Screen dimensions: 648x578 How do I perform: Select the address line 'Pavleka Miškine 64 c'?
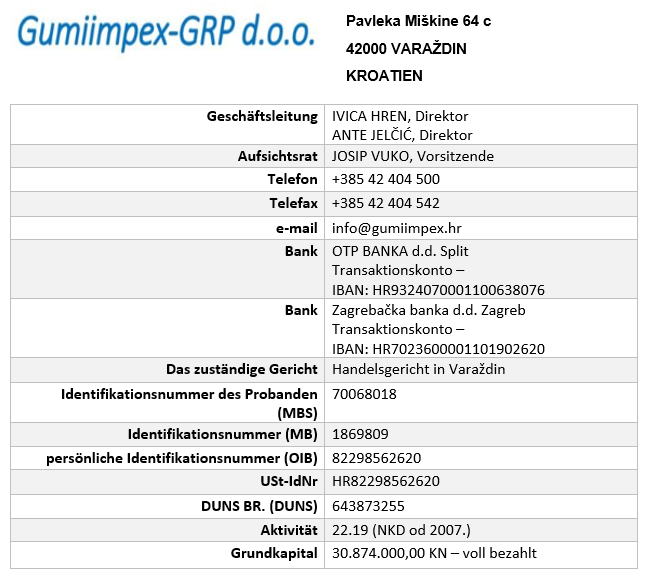tap(418, 21)
